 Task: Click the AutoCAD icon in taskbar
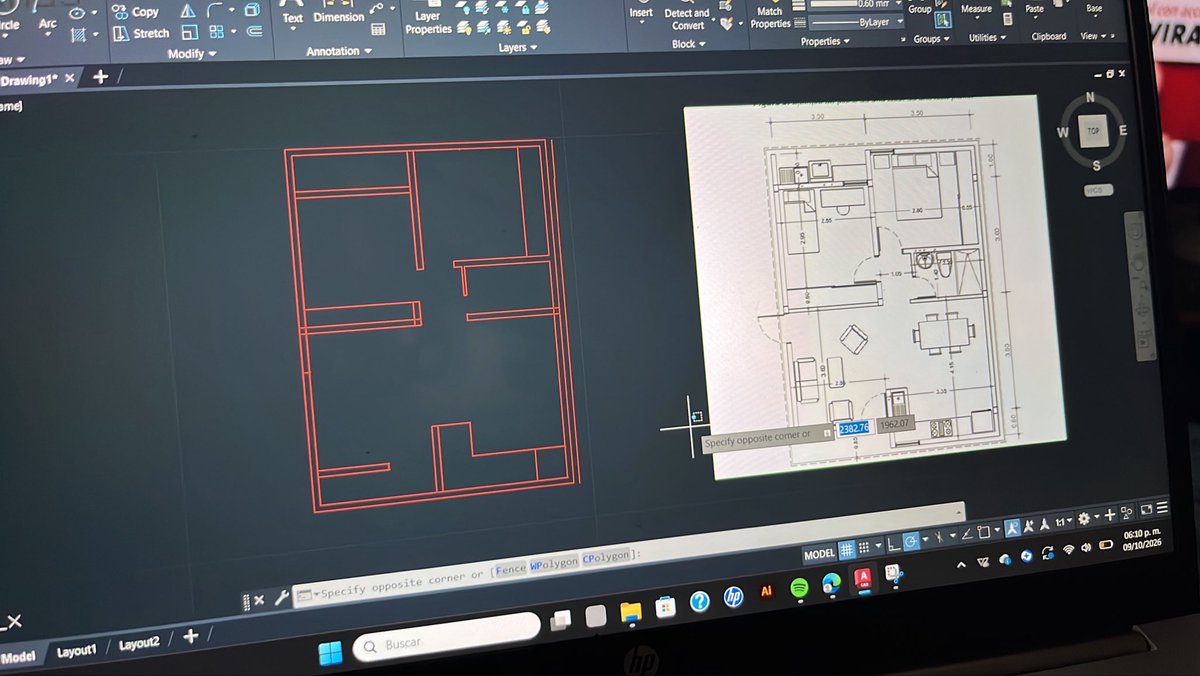(861, 579)
